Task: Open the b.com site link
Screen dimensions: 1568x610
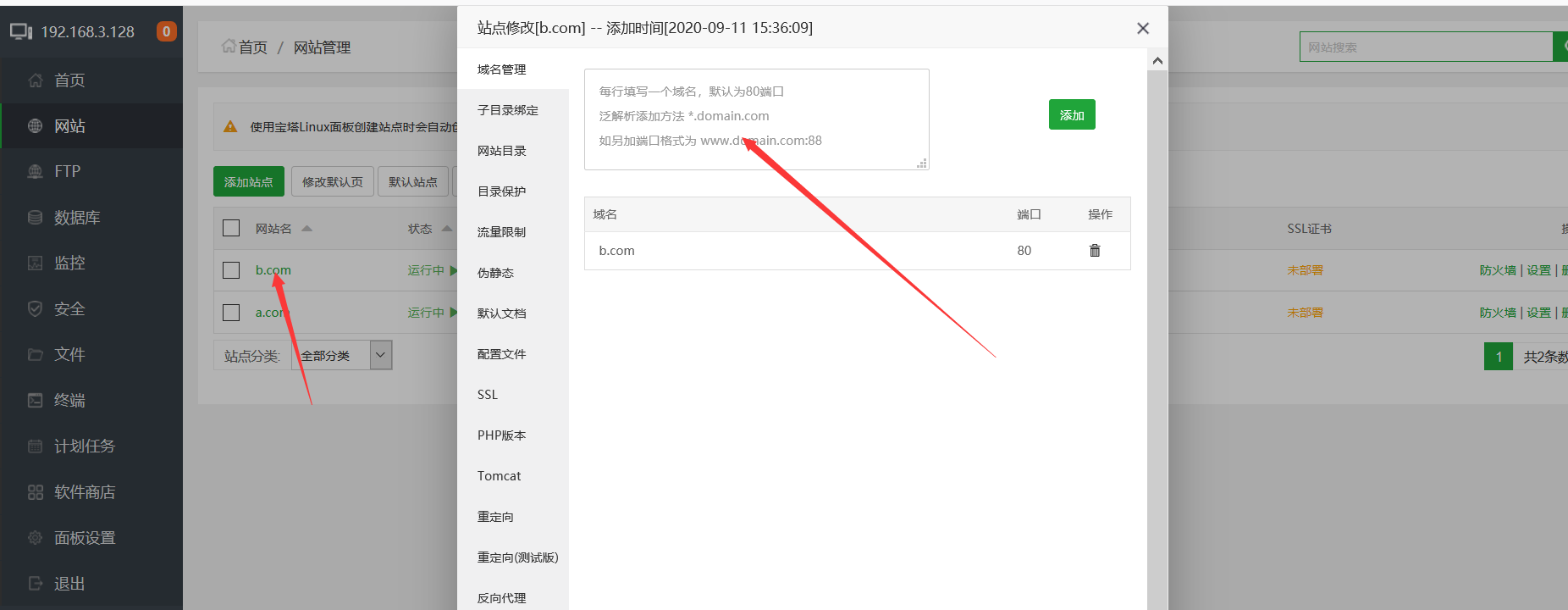Action: [x=273, y=270]
